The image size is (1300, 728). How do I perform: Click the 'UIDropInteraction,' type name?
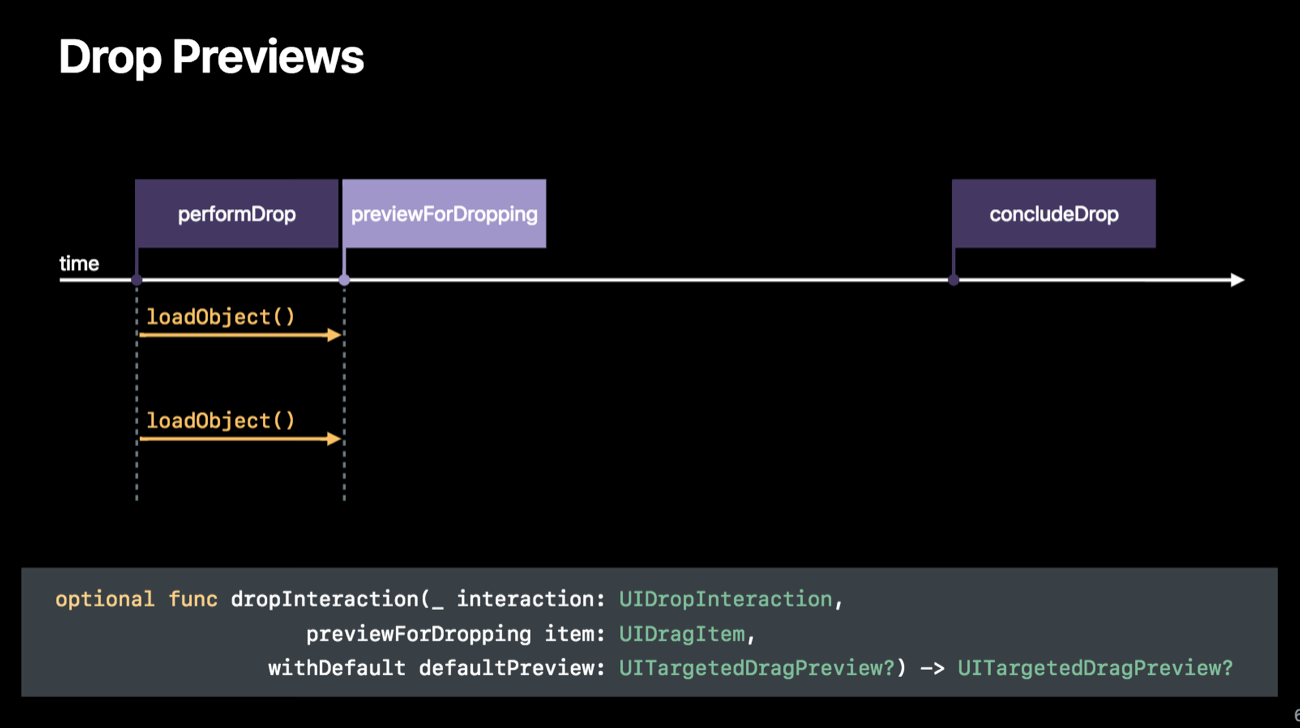[732, 599]
